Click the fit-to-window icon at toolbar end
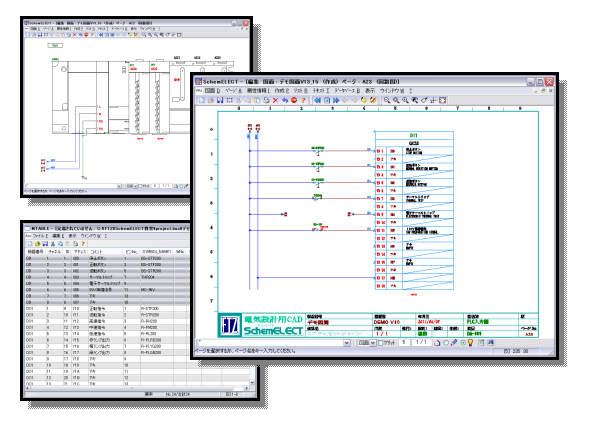The height and width of the screenshot is (439, 589). click(443, 100)
